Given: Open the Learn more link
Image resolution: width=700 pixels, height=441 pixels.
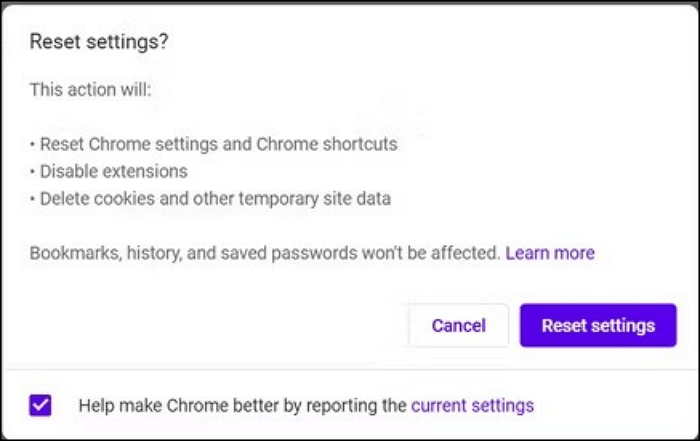Looking at the screenshot, I should point(550,253).
